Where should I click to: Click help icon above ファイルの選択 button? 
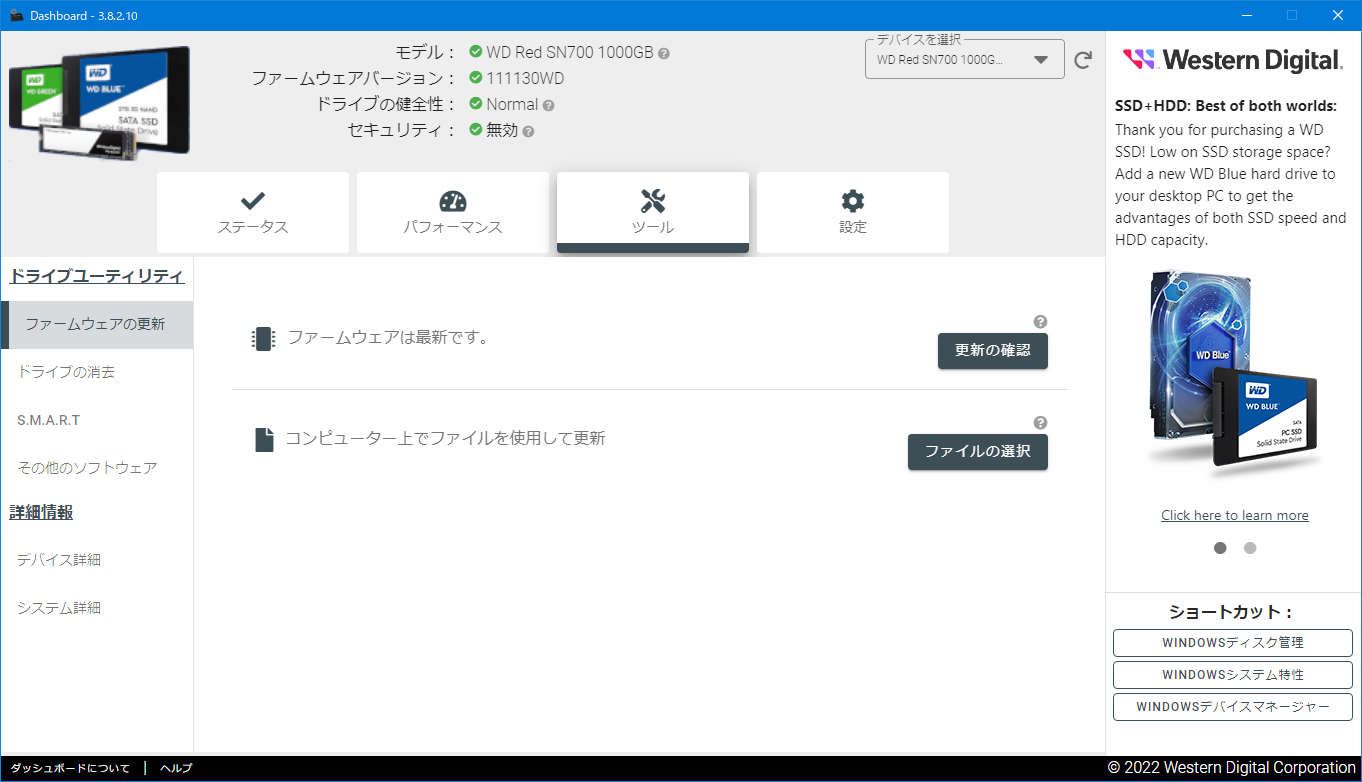pos(1040,423)
